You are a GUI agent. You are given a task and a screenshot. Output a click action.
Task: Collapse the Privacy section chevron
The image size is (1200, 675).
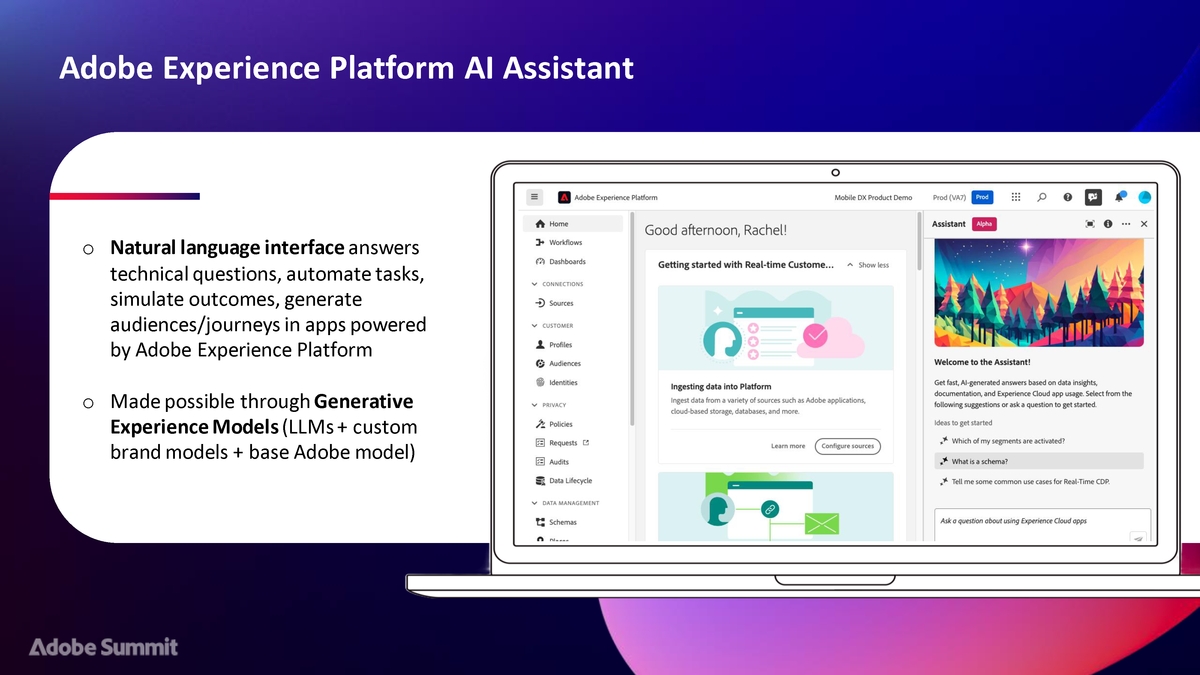point(535,405)
